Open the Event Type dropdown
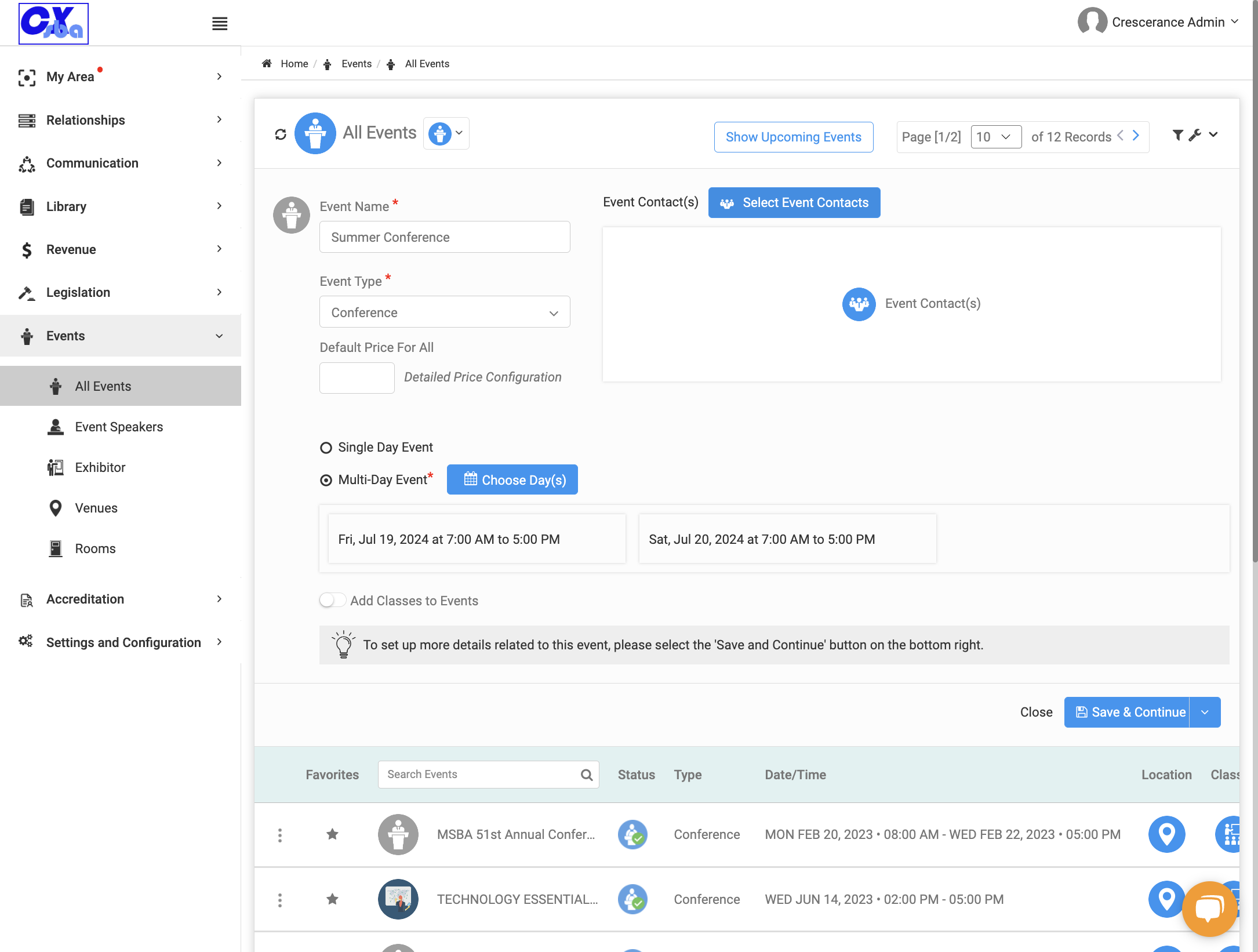The height and width of the screenshot is (952, 1258). 445,312
